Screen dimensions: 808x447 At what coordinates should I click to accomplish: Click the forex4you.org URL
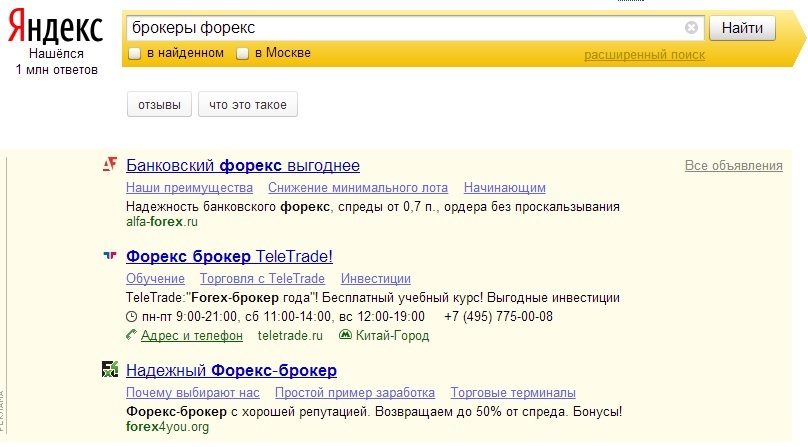pos(167,427)
